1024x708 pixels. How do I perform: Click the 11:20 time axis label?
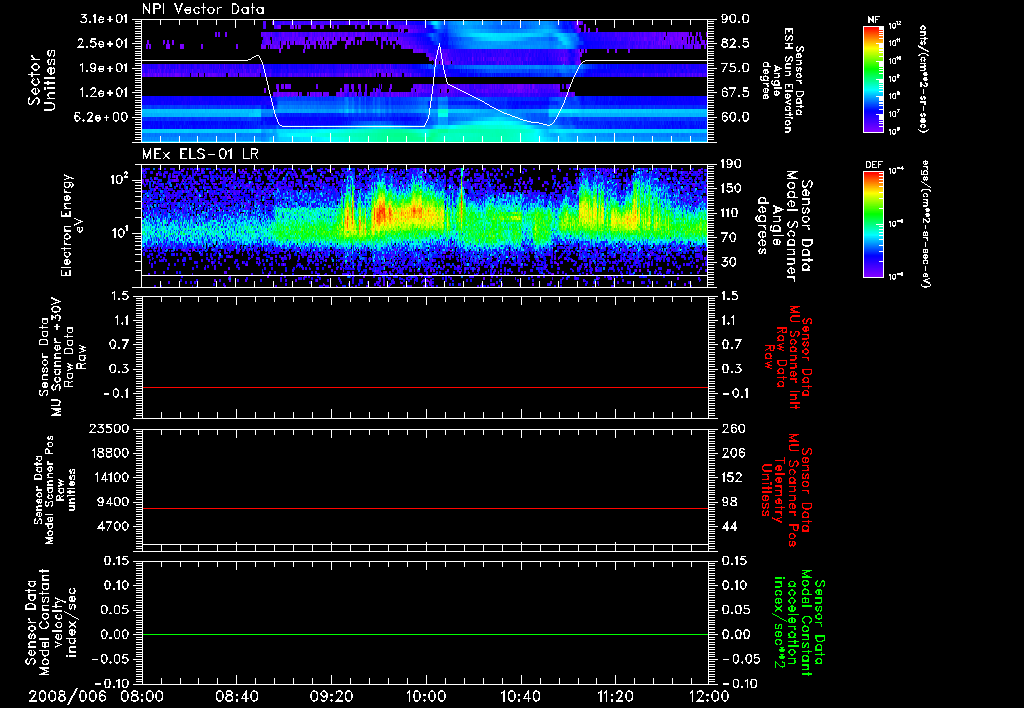point(615,695)
